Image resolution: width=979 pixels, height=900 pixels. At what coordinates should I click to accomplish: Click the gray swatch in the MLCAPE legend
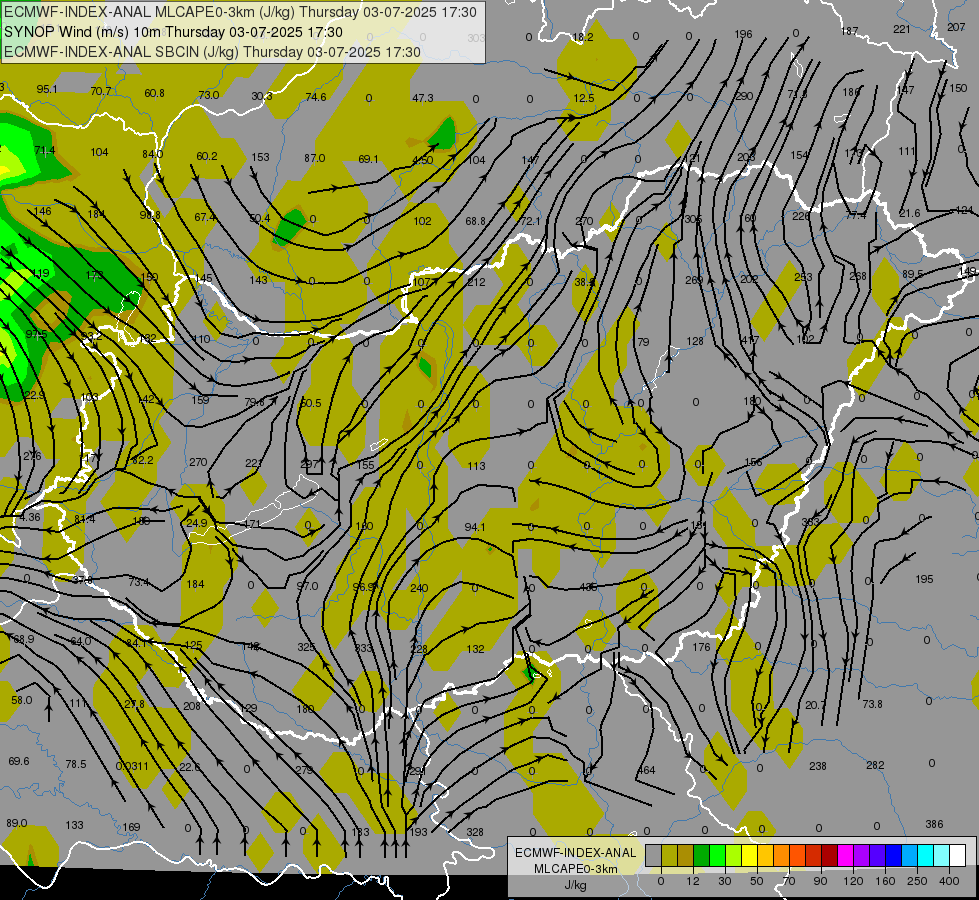click(x=654, y=855)
